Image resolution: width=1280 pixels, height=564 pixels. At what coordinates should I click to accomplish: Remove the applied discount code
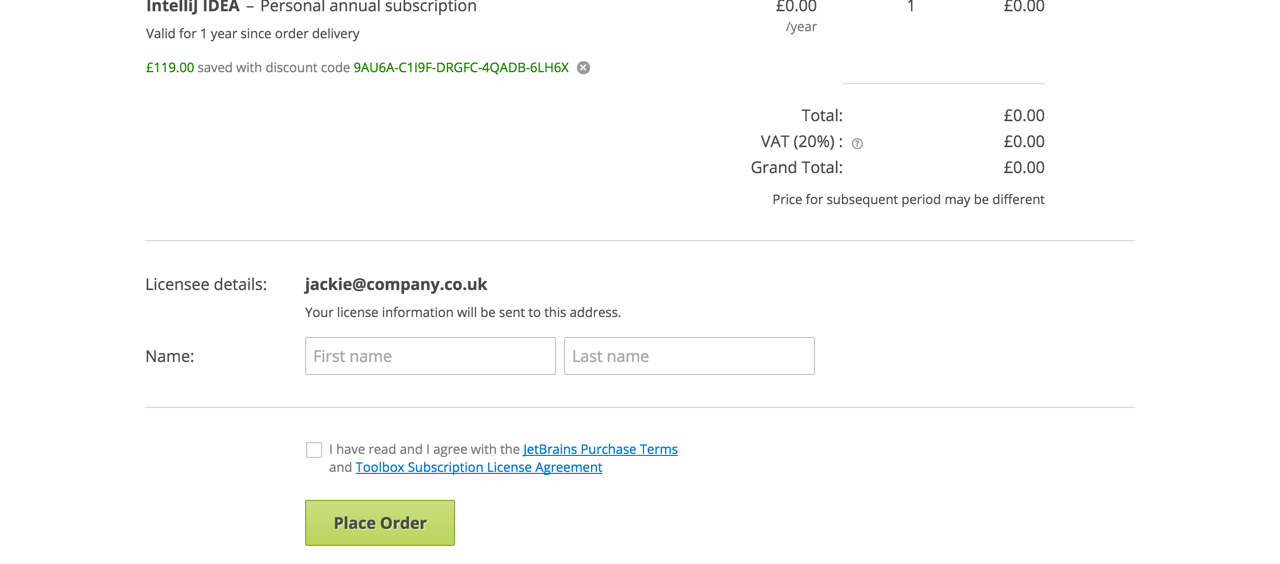583,68
